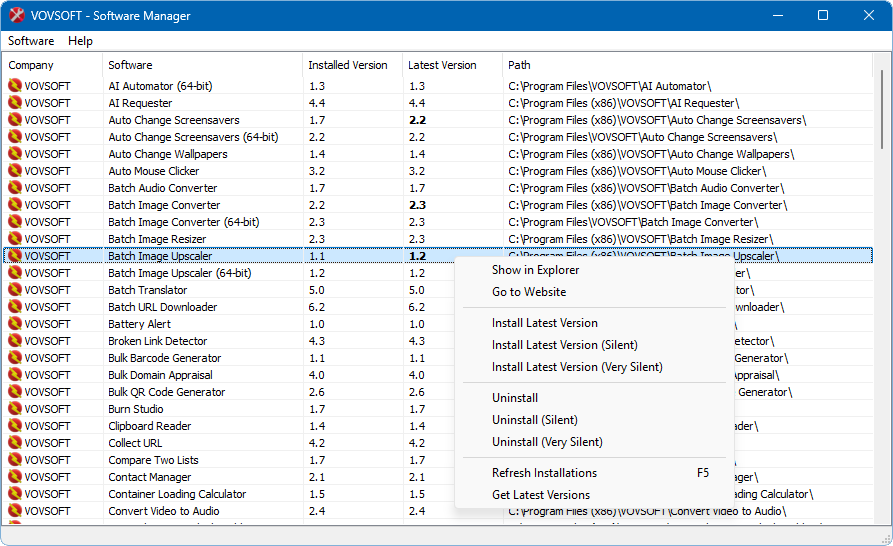Click the icon in Broken Link Detector row

click(x=15, y=340)
